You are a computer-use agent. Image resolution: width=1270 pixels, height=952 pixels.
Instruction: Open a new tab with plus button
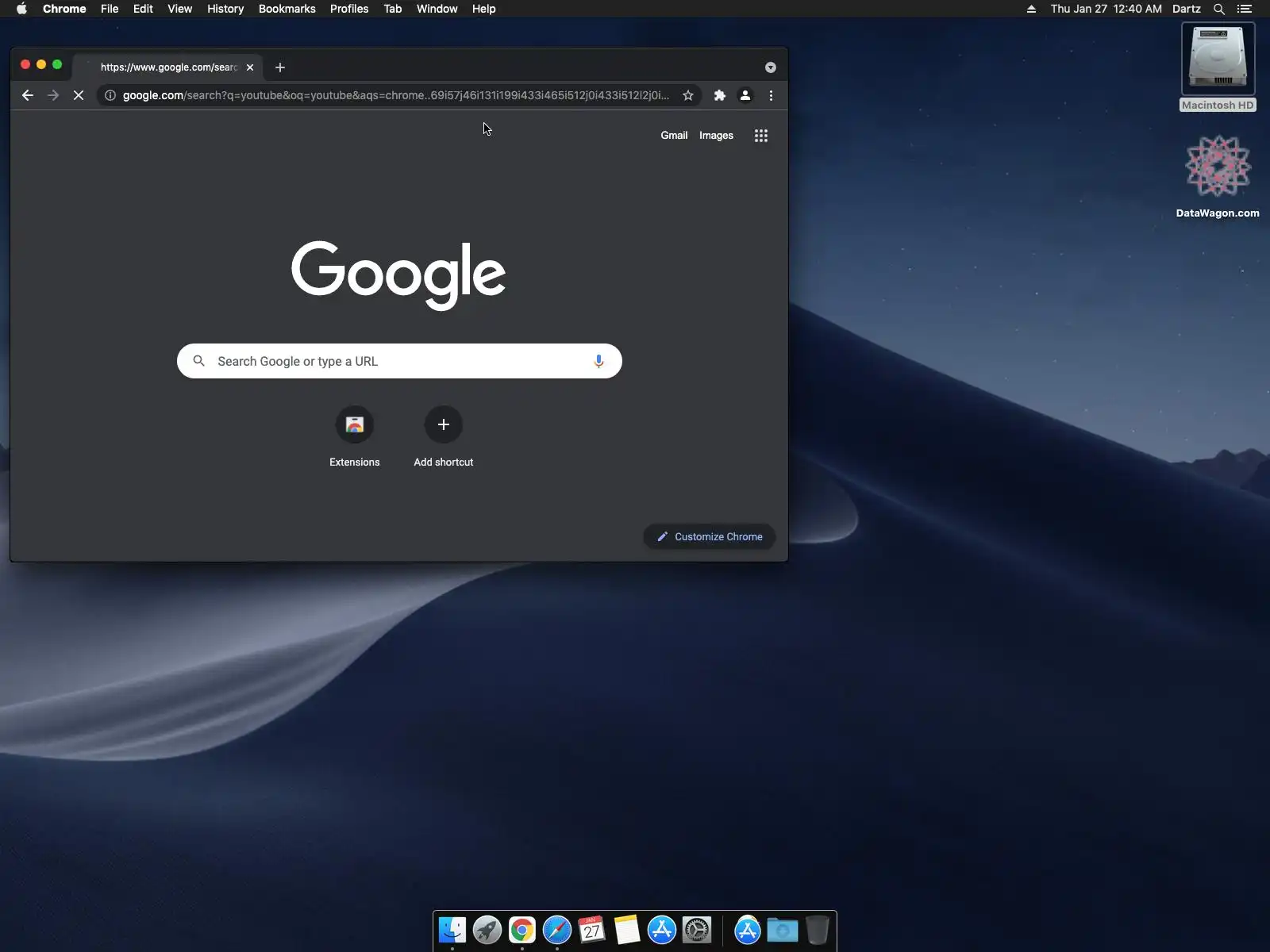tap(280, 67)
